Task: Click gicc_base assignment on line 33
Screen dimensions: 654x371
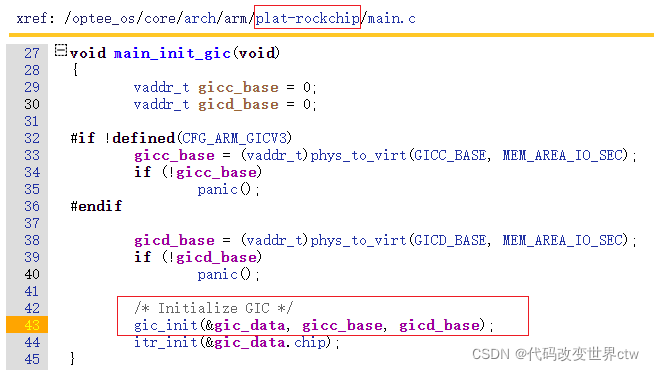Action: [174, 156]
